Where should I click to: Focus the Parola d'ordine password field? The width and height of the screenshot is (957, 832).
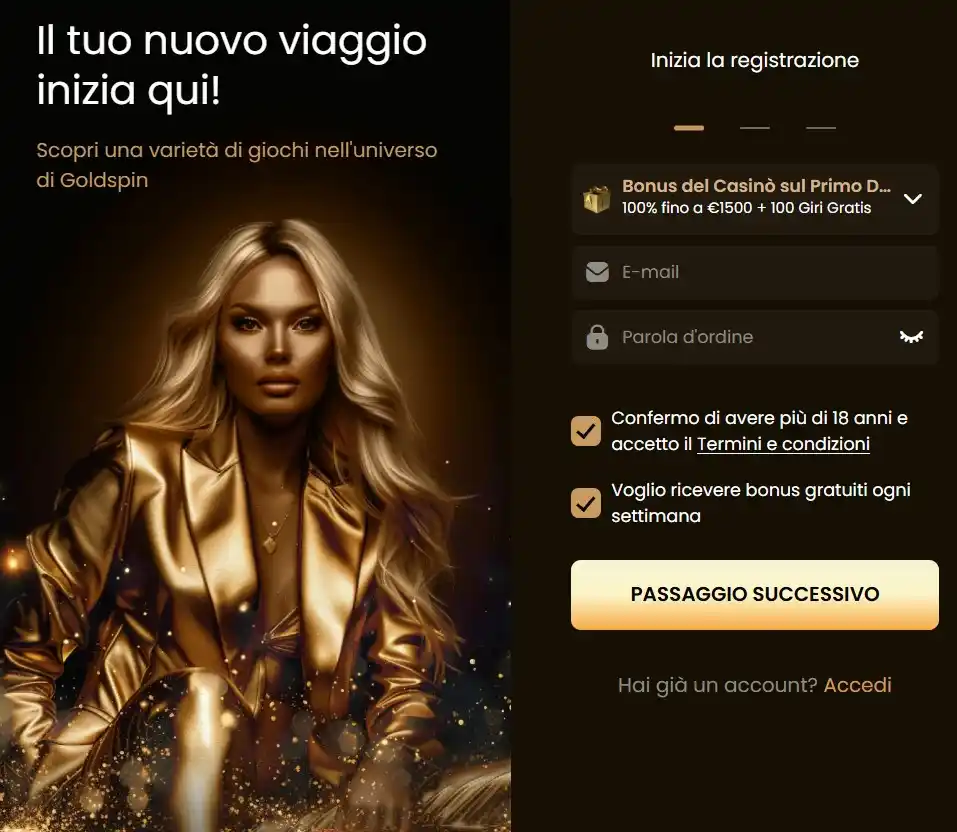pyautogui.click(x=755, y=337)
